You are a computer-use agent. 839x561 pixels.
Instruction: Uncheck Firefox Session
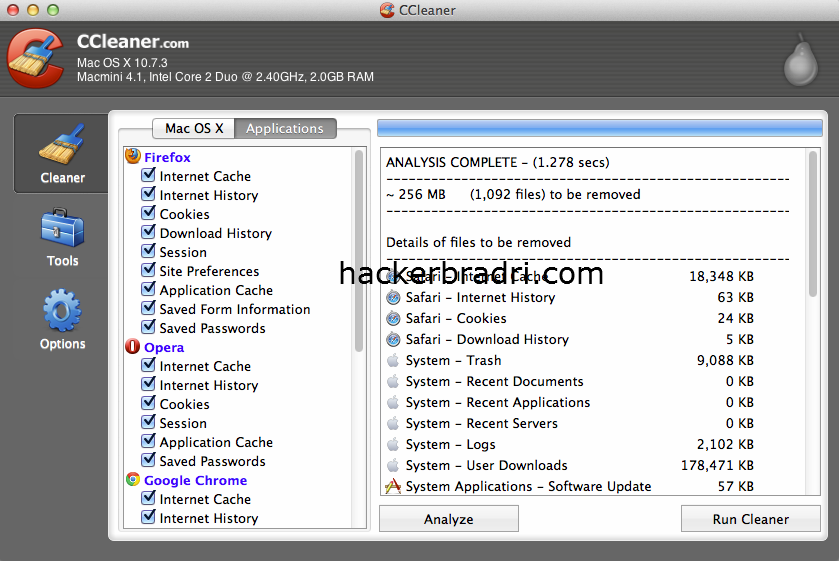[x=148, y=251]
